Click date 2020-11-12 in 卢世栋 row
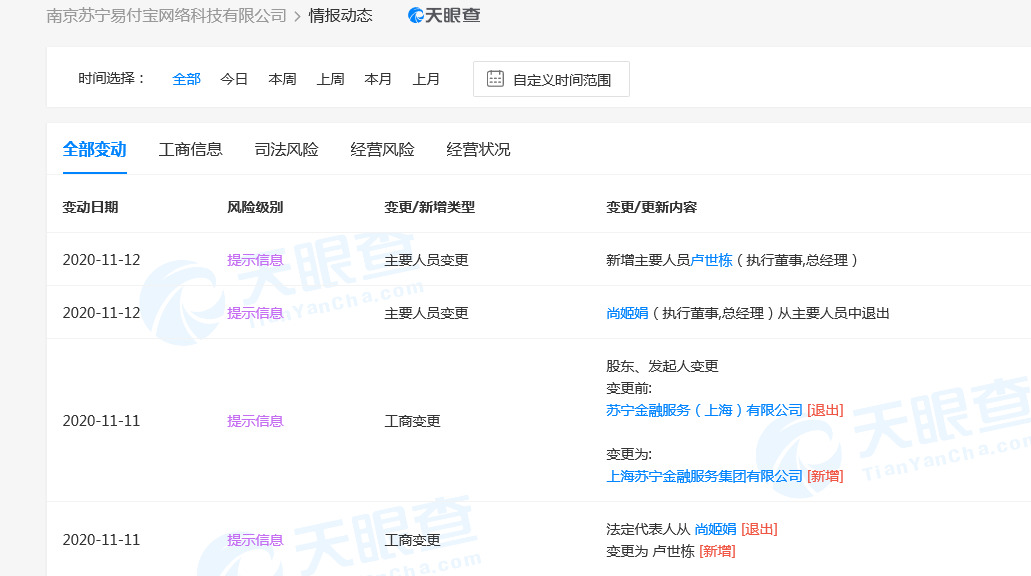This screenshot has height=576, width=1031. (x=101, y=260)
